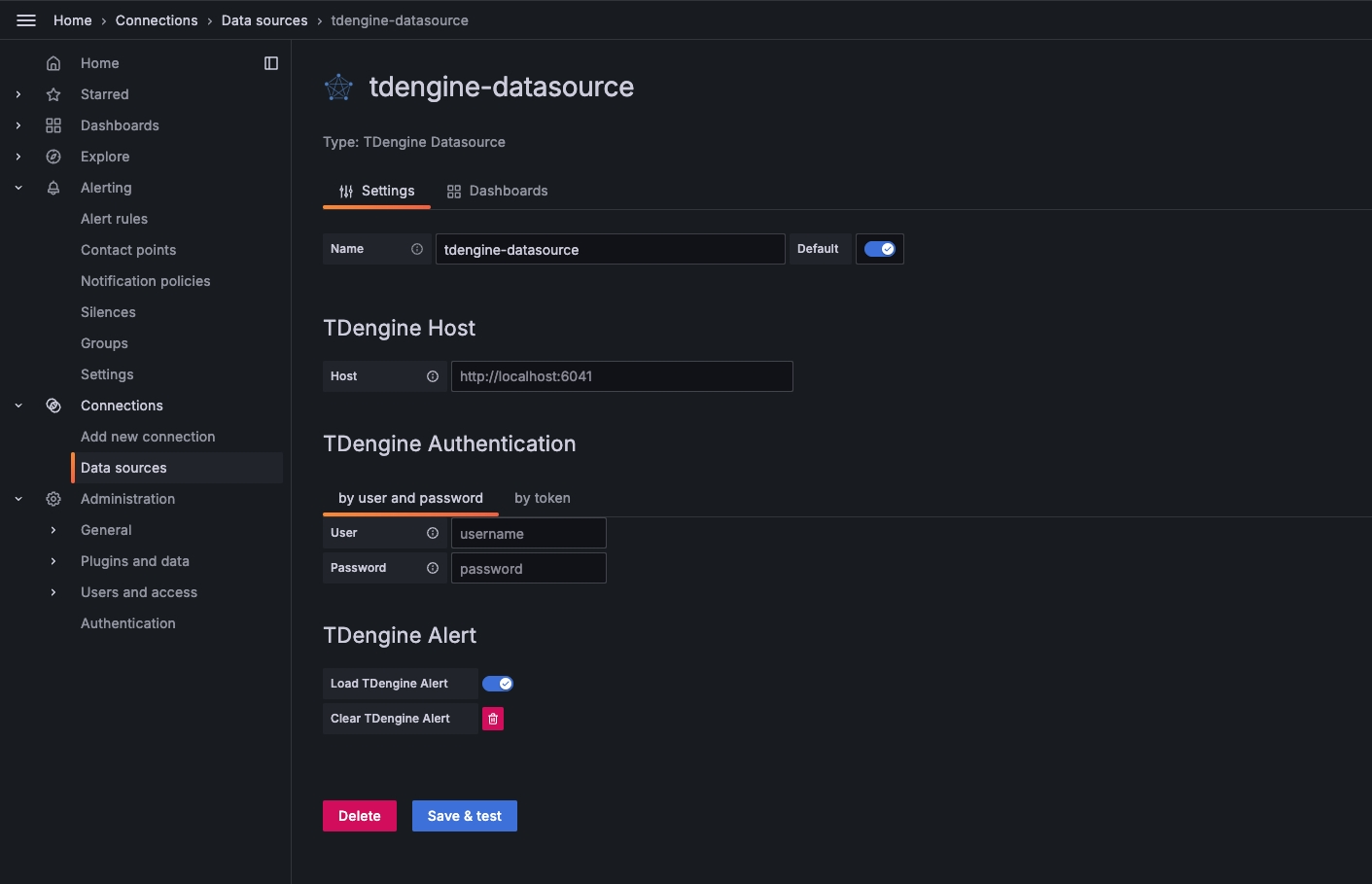The image size is (1372, 884).
Task: Toggle the Load TDengine Alert switch
Action: coord(498,684)
